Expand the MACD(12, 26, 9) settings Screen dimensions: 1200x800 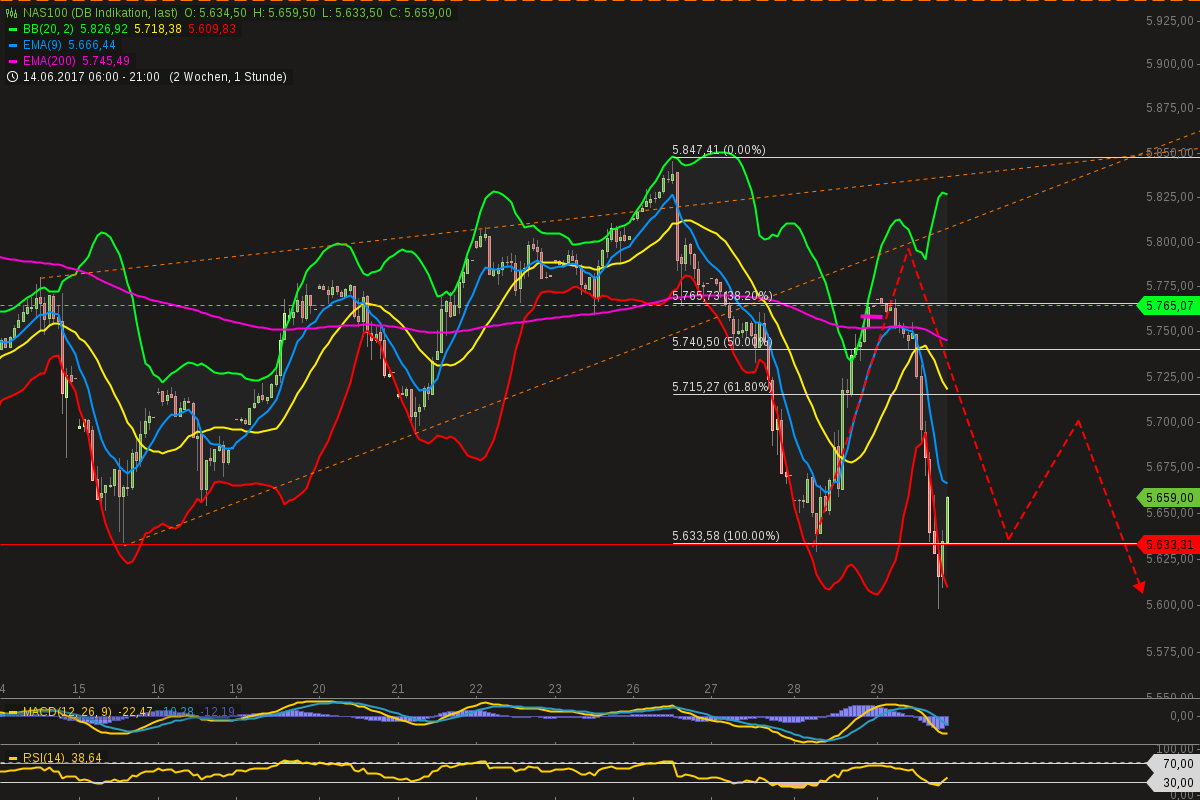coord(67,712)
